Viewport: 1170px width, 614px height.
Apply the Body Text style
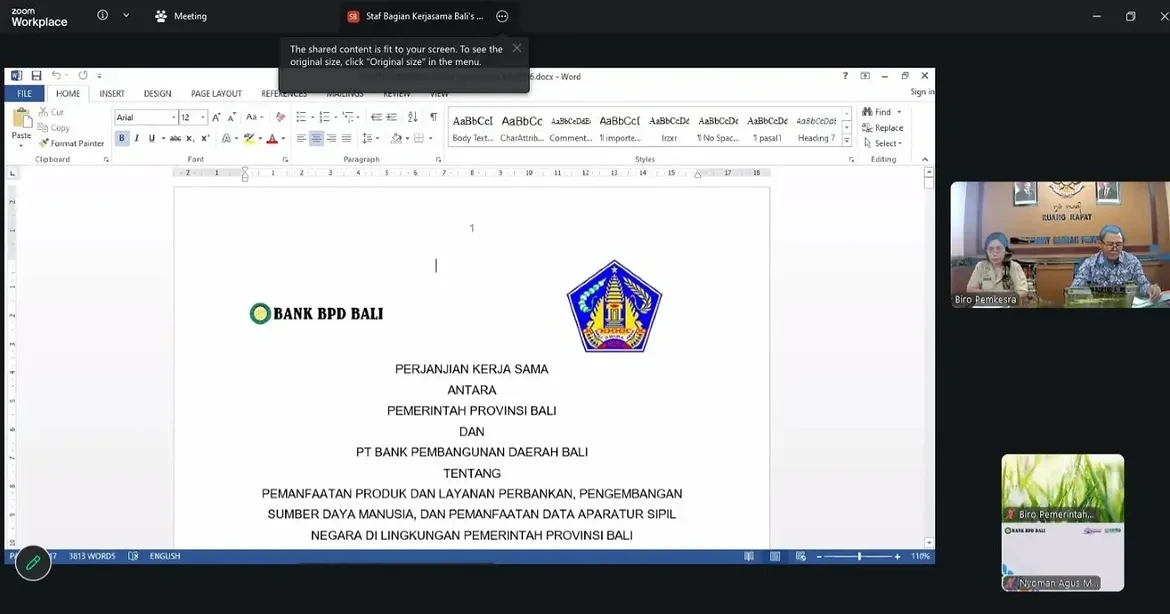(x=473, y=128)
